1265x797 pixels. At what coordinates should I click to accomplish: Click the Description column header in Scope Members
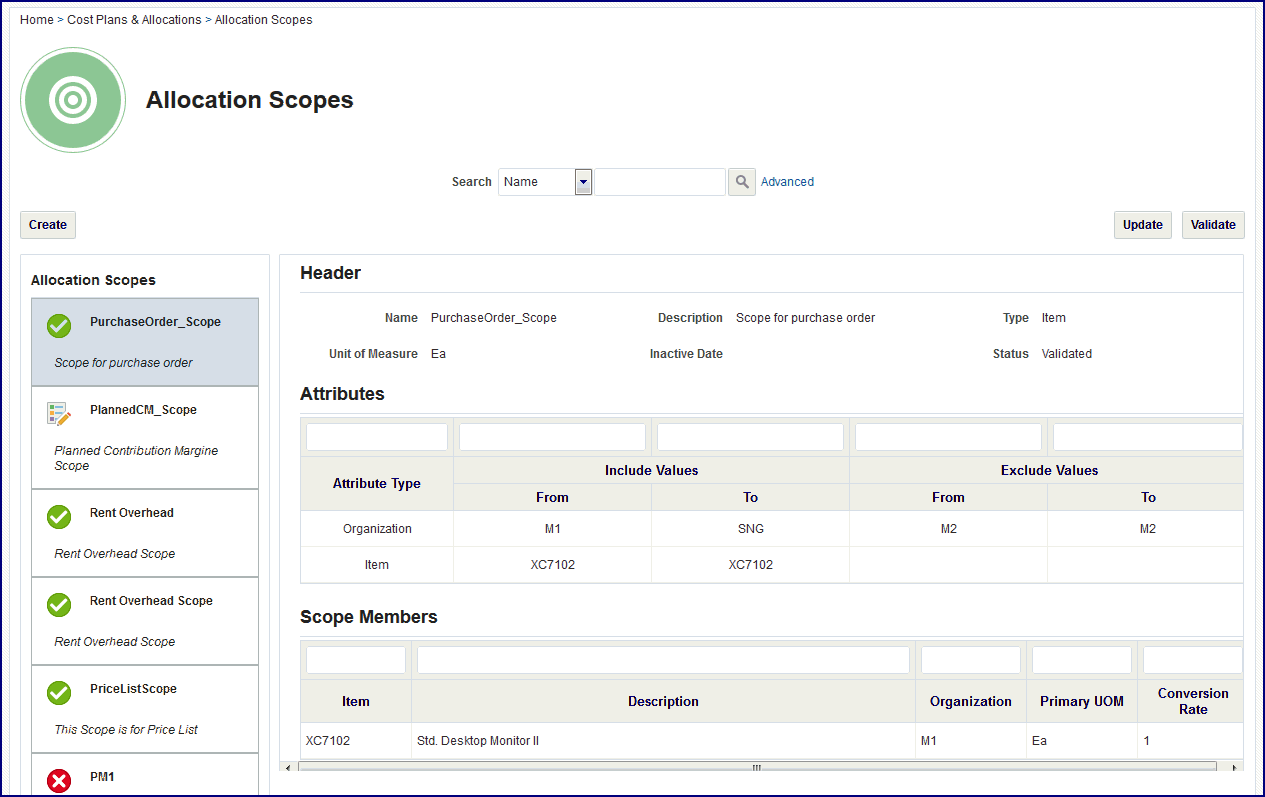click(x=663, y=701)
